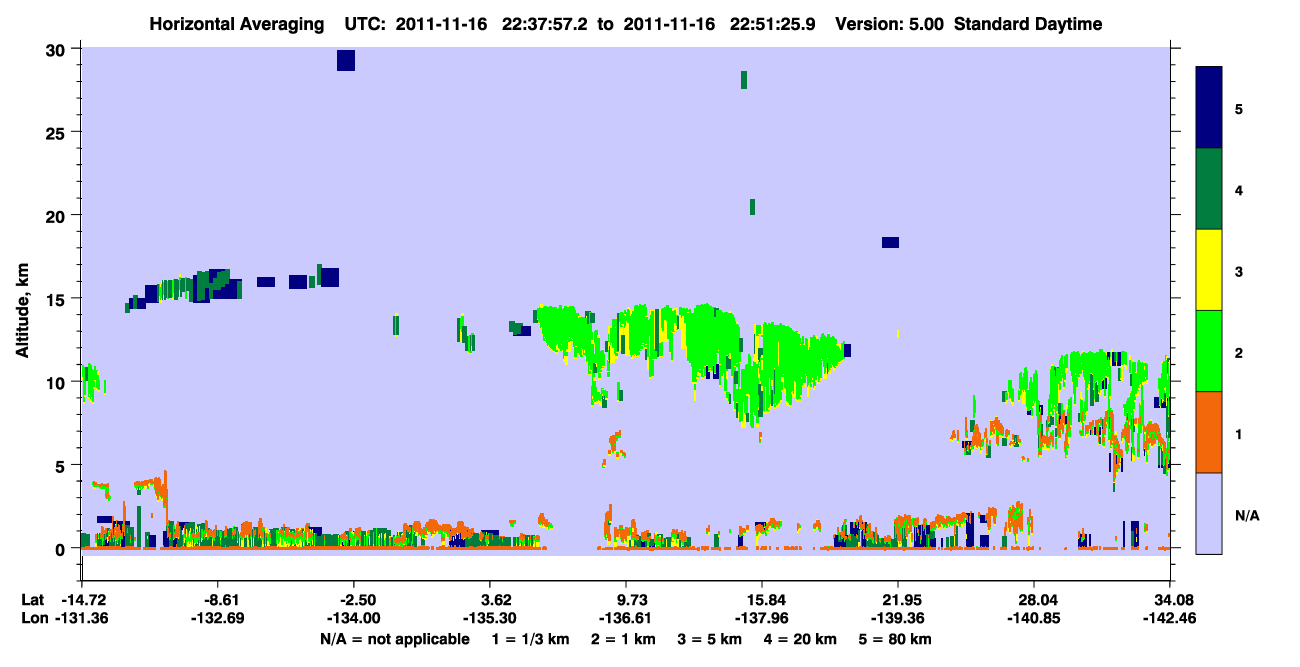Click the lavender N/A color bar segment

(1209, 513)
